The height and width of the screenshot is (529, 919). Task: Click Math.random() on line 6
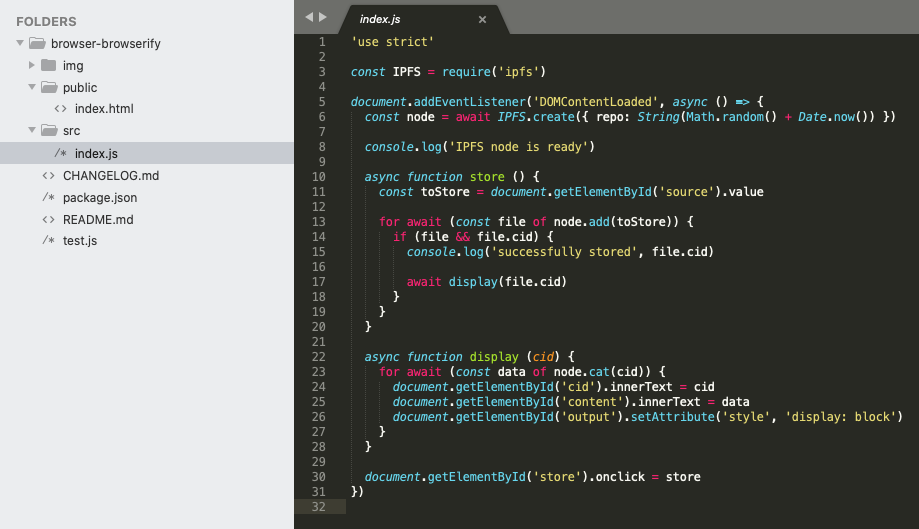click(x=731, y=117)
